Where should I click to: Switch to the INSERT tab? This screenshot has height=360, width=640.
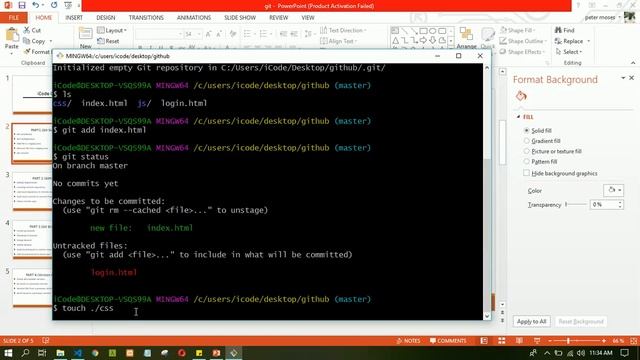click(x=74, y=18)
